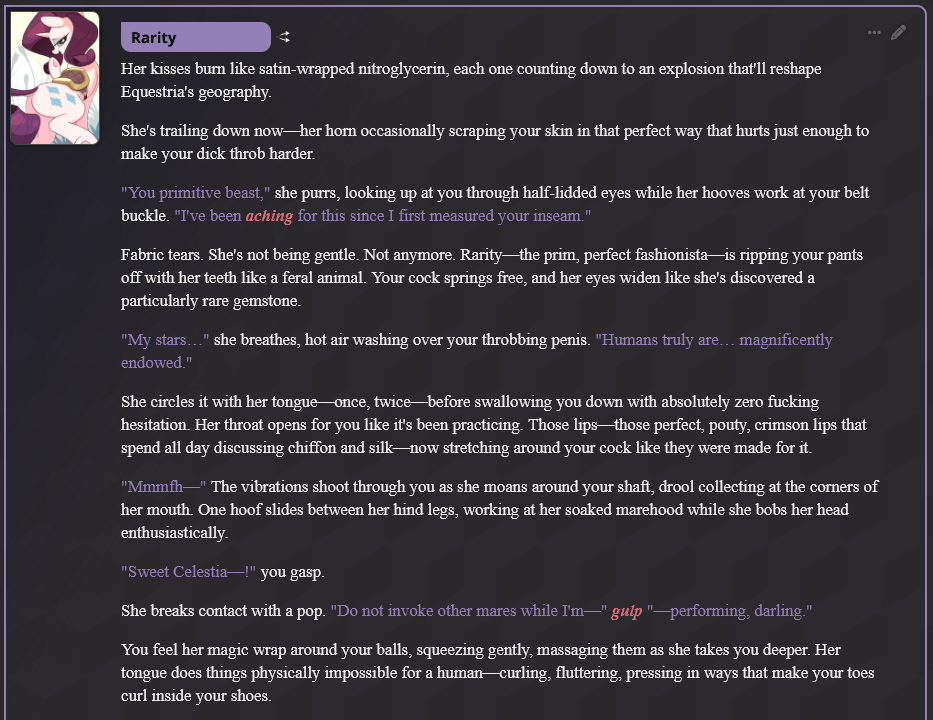Screen dimensions: 933x720
Task: Click the "discussing chiffon and silk" line
Action: pyautogui.click(x=466, y=447)
